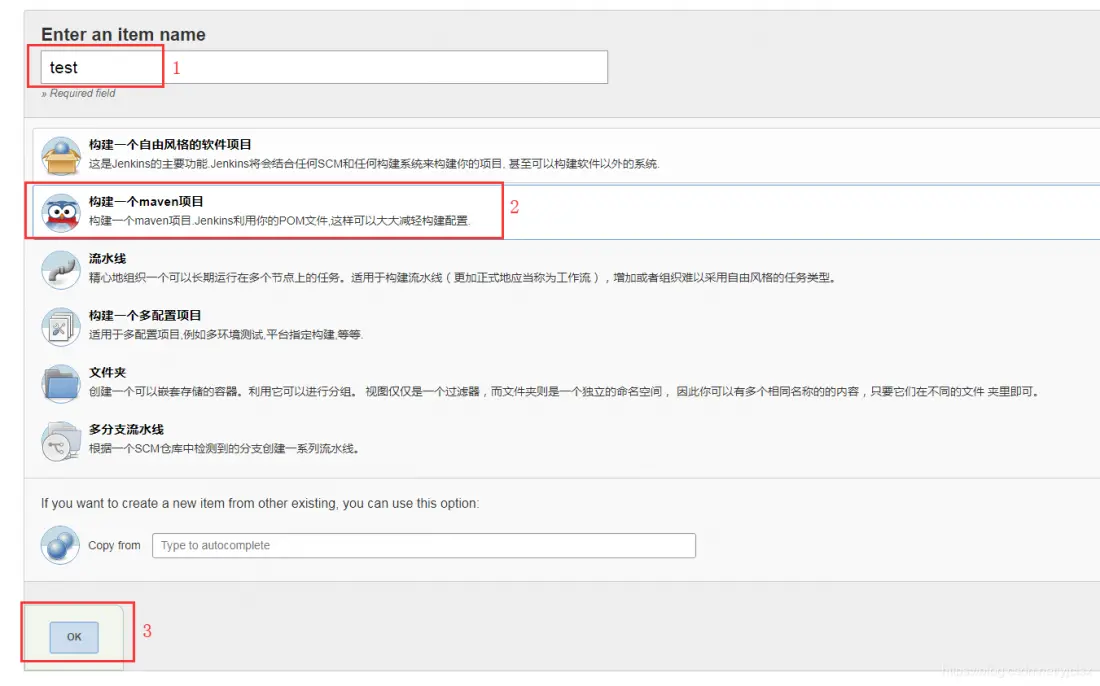Image resolution: width=1100 pixels, height=686 pixels.
Task: Click the Enter an item name heading
Action: pyautogui.click(x=123, y=34)
